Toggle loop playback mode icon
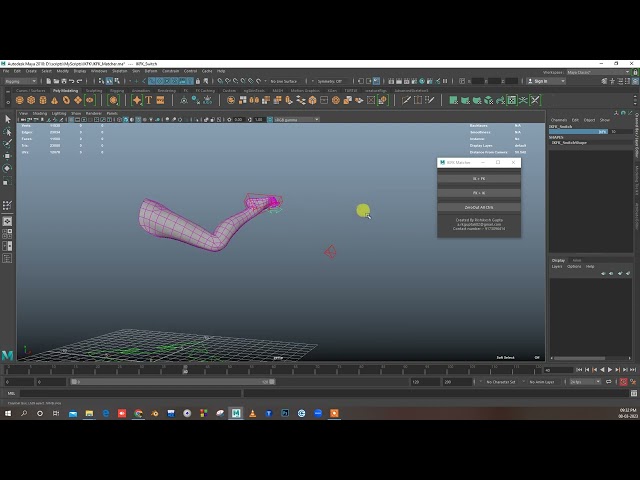Viewport: 640px width, 480px height. [x=609, y=382]
